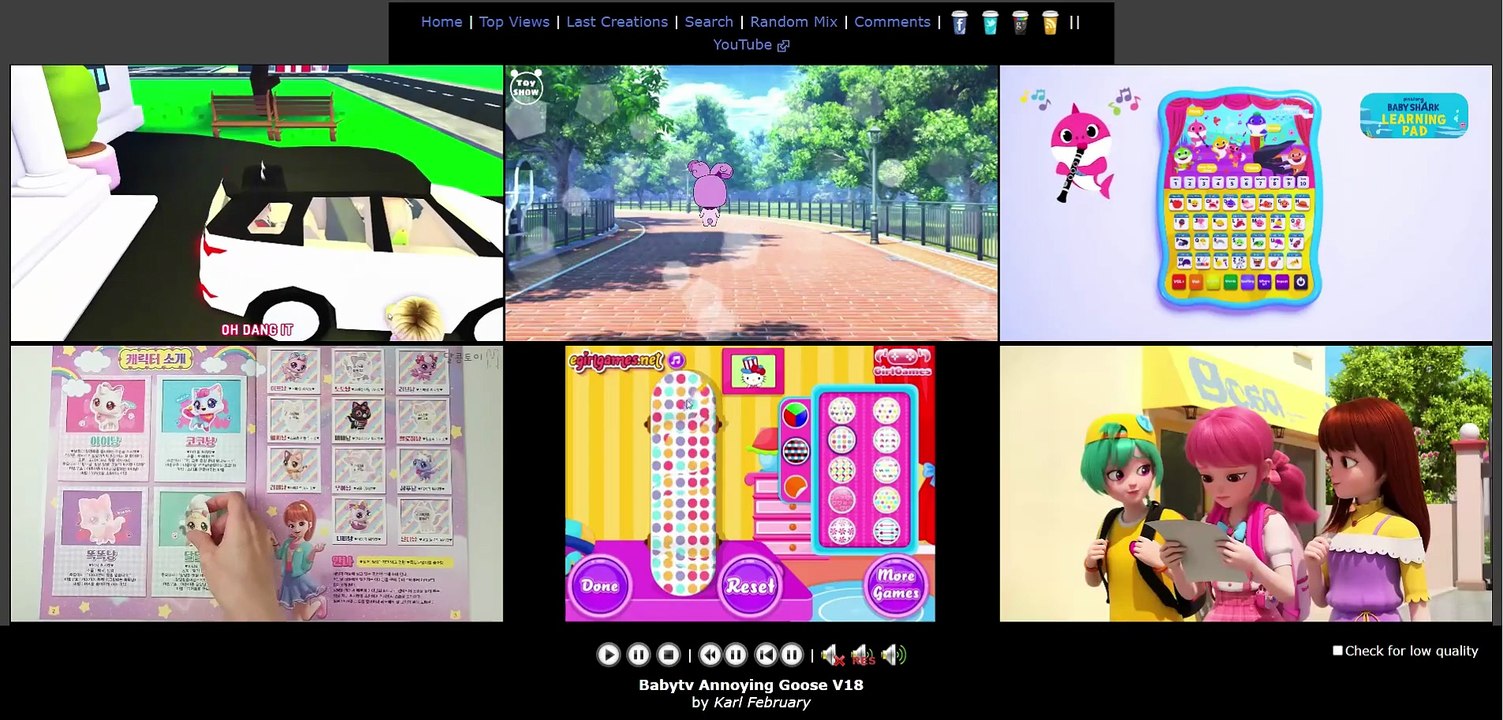The width and height of the screenshot is (1503, 720).
Task: Click the skip-to-start button
Action: pyautogui.click(x=765, y=655)
